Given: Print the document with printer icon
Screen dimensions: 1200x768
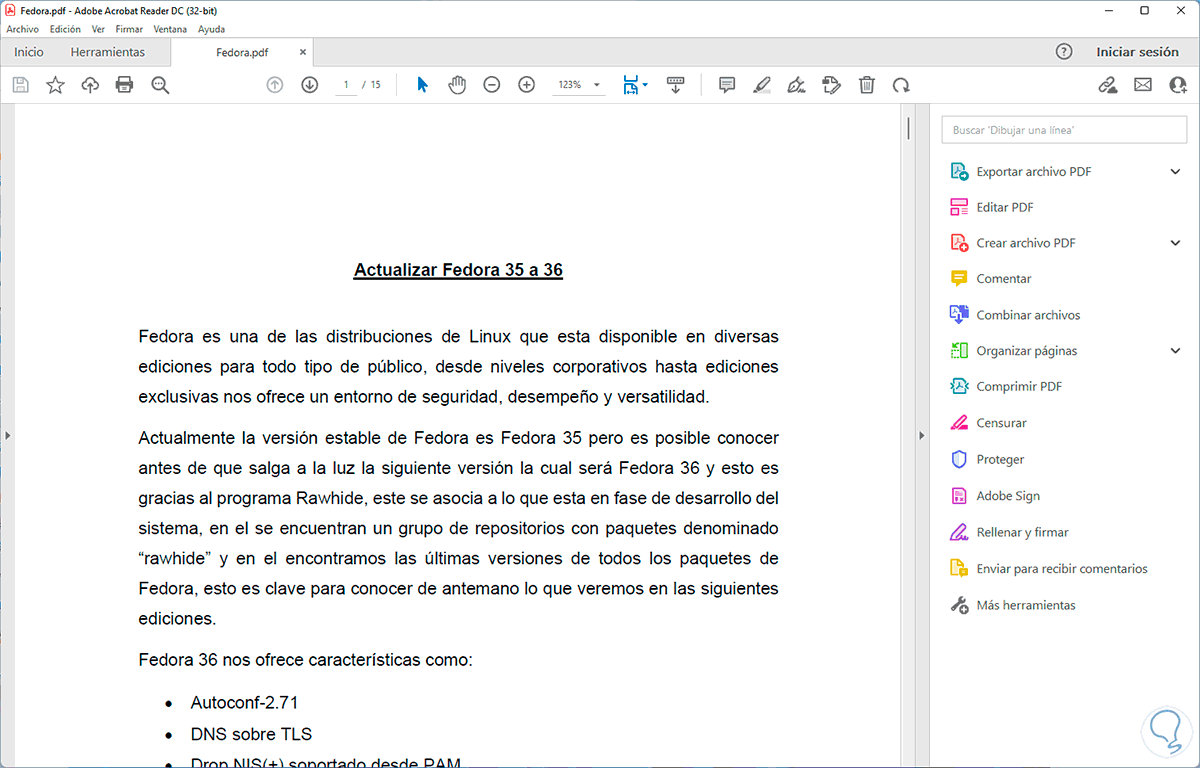Looking at the screenshot, I should pos(125,85).
